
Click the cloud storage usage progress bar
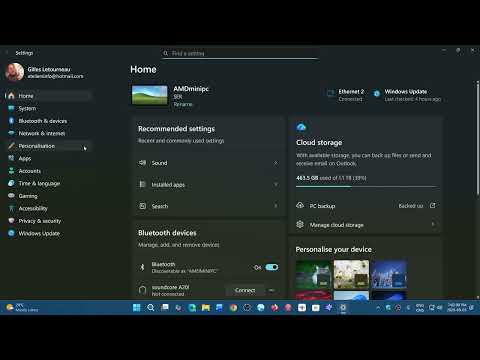366,187
